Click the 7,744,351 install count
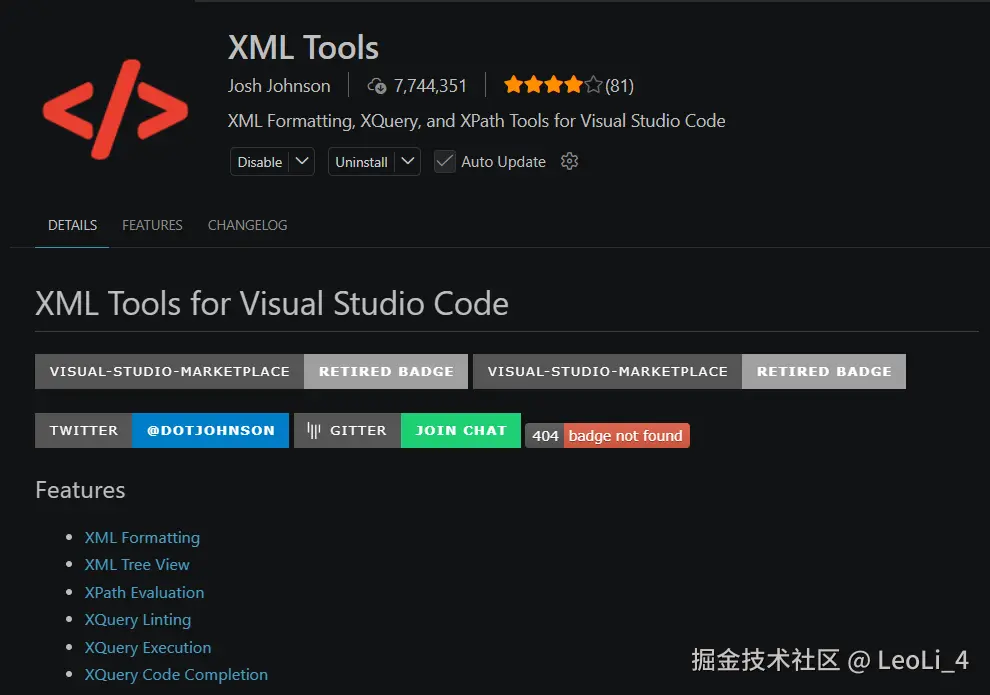Viewport: 990px width, 695px height. tap(430, 86)
